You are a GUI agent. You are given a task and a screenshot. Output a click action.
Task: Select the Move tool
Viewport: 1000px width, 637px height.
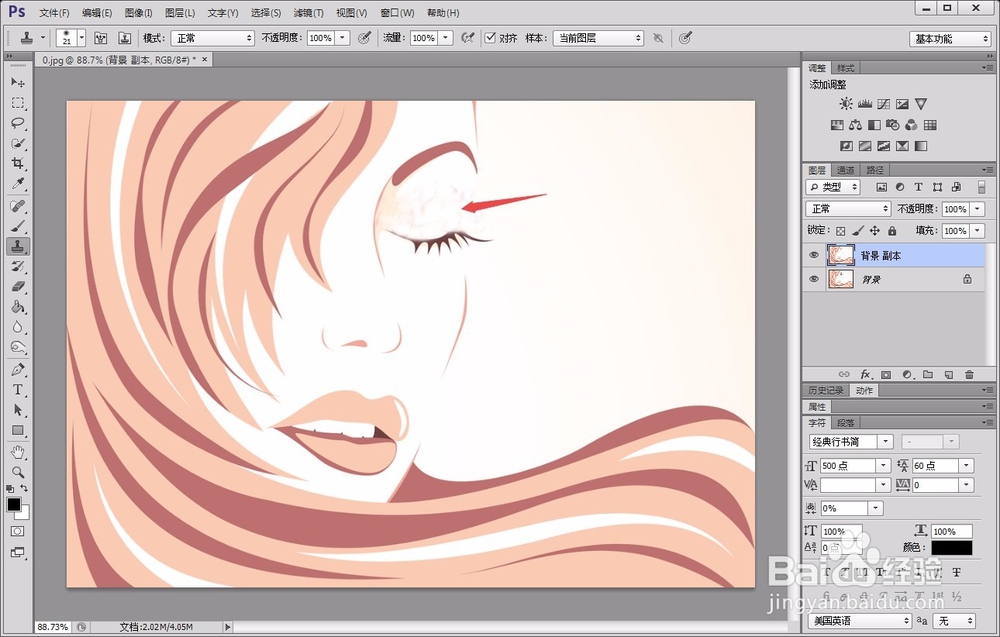click(x=18, y=82)
